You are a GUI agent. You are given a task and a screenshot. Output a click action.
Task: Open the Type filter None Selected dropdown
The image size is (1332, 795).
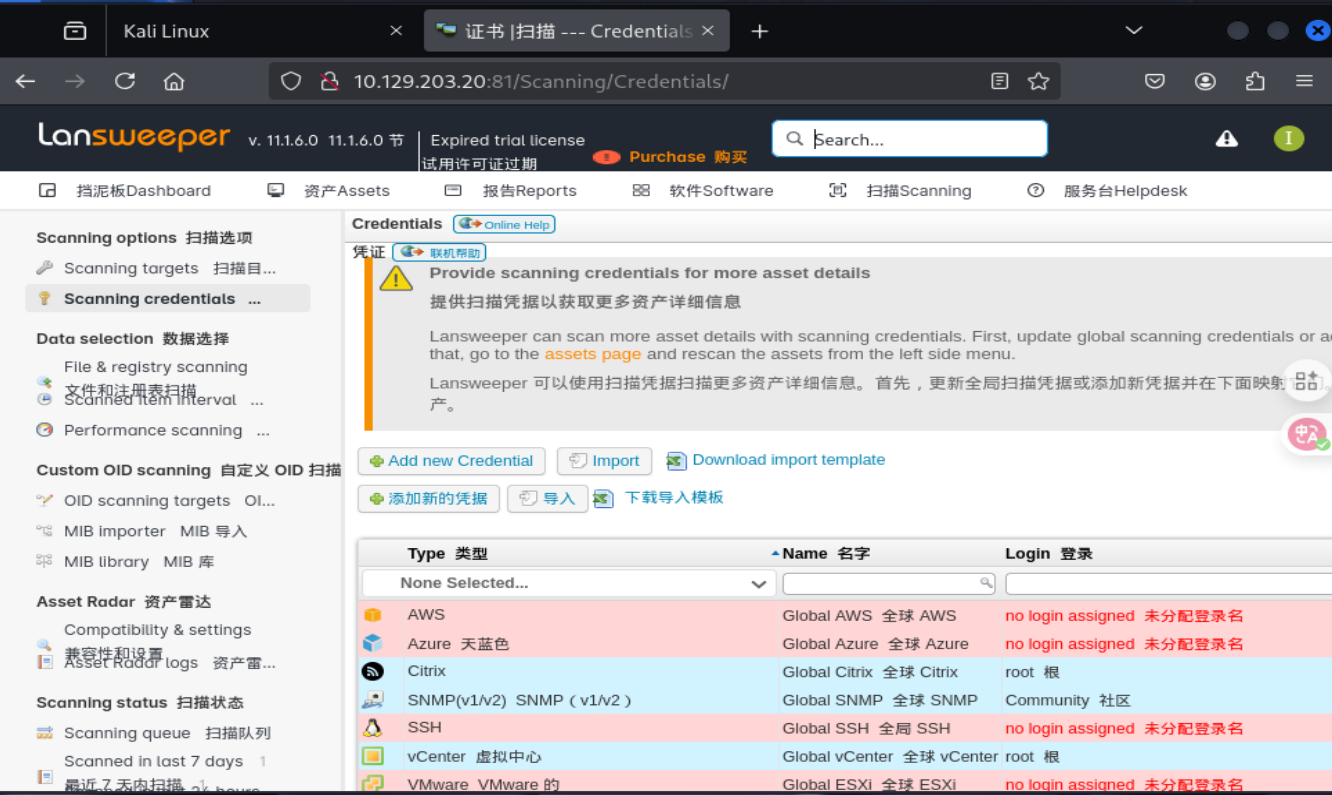coord(569,583)
